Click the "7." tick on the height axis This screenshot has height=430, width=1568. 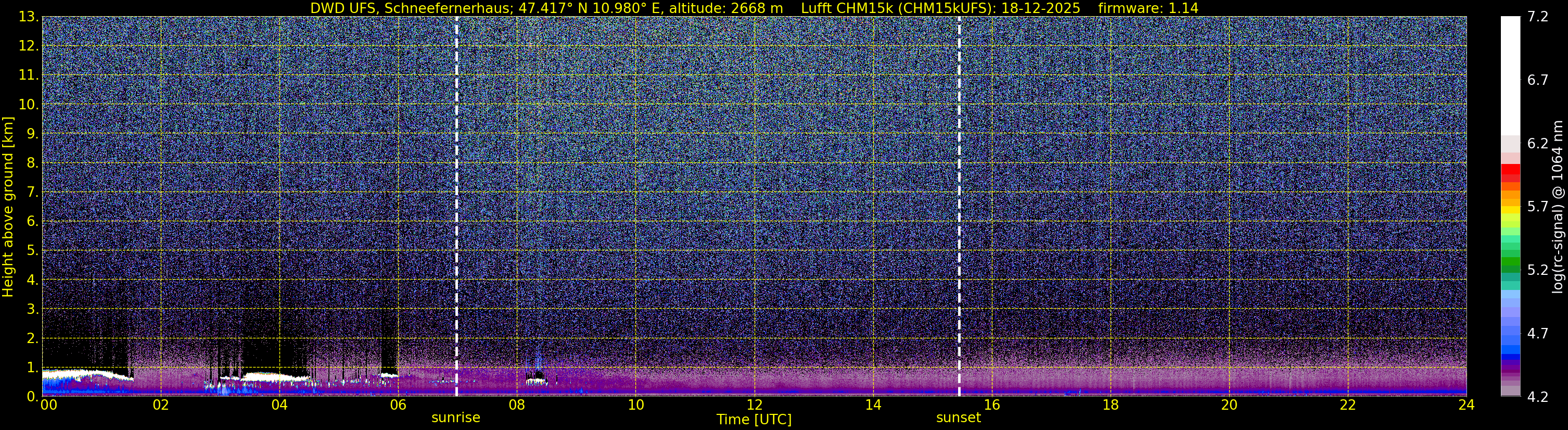32,193
